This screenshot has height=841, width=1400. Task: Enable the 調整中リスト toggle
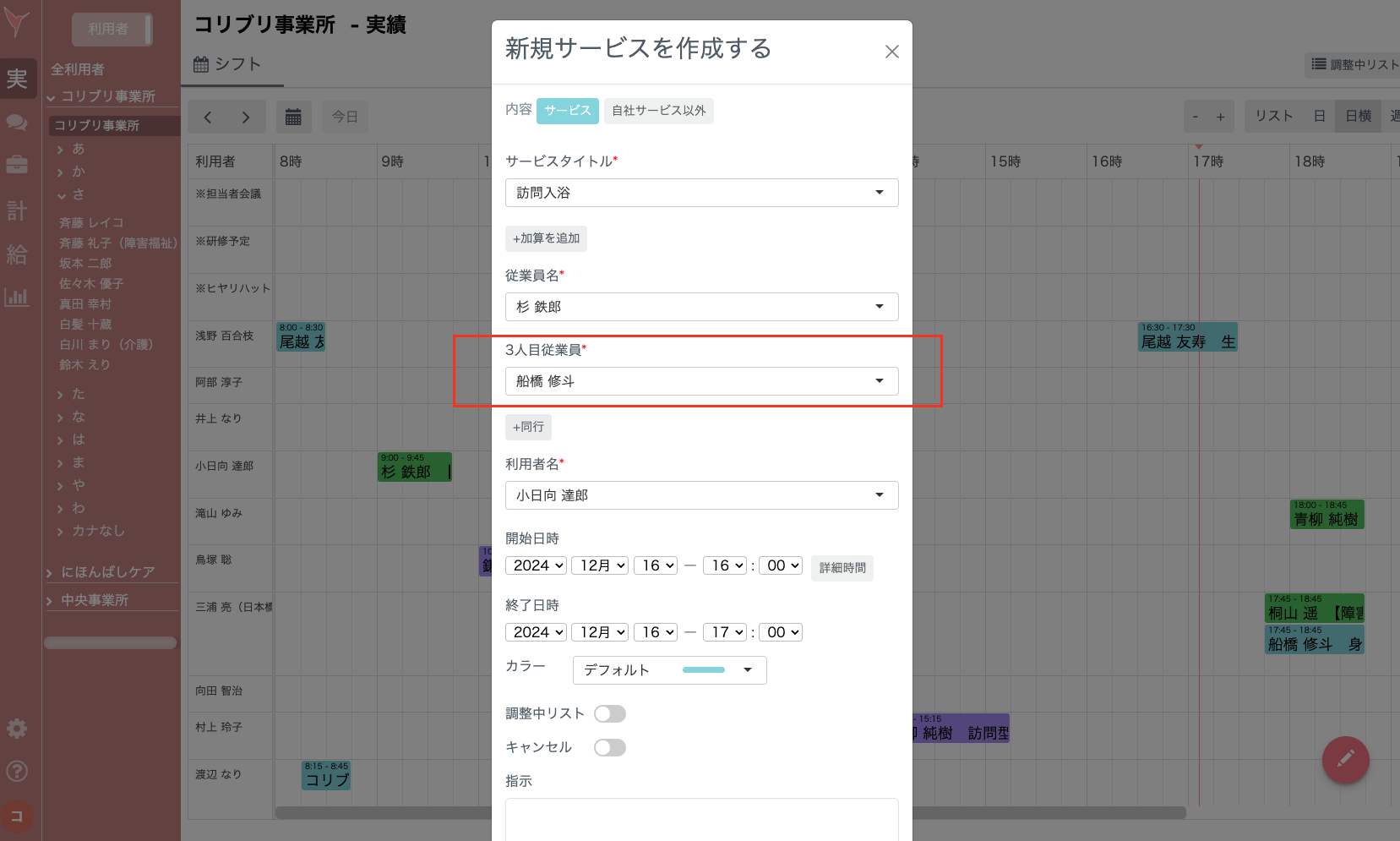pyautogui.click(x=609, y=714)
